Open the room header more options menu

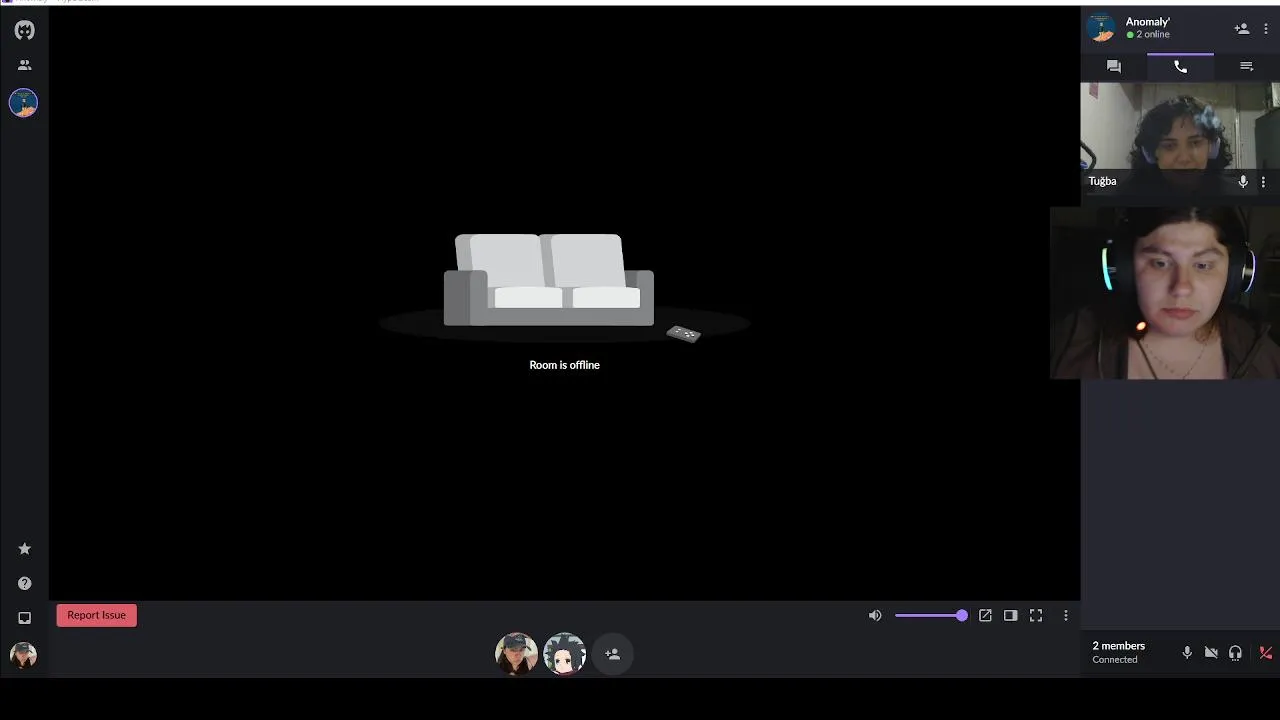pyautogui.click(x=1266, y=29)
